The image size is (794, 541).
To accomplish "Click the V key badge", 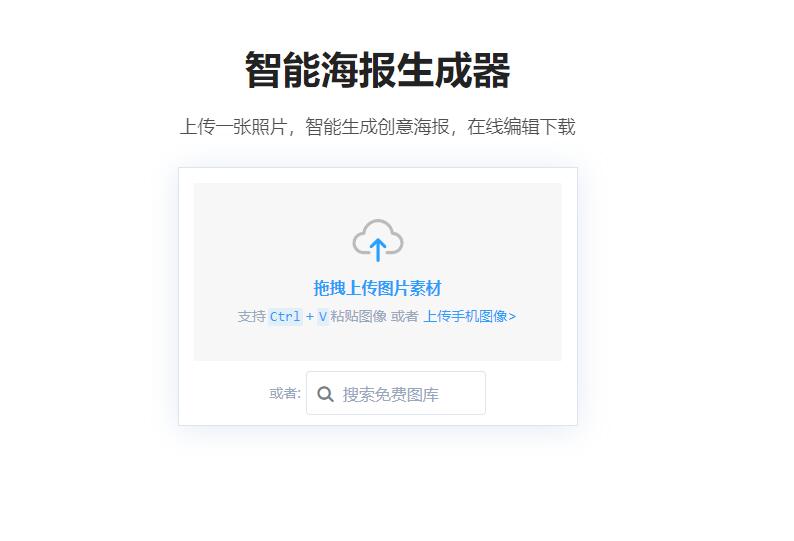I will (x=323, y=317).
